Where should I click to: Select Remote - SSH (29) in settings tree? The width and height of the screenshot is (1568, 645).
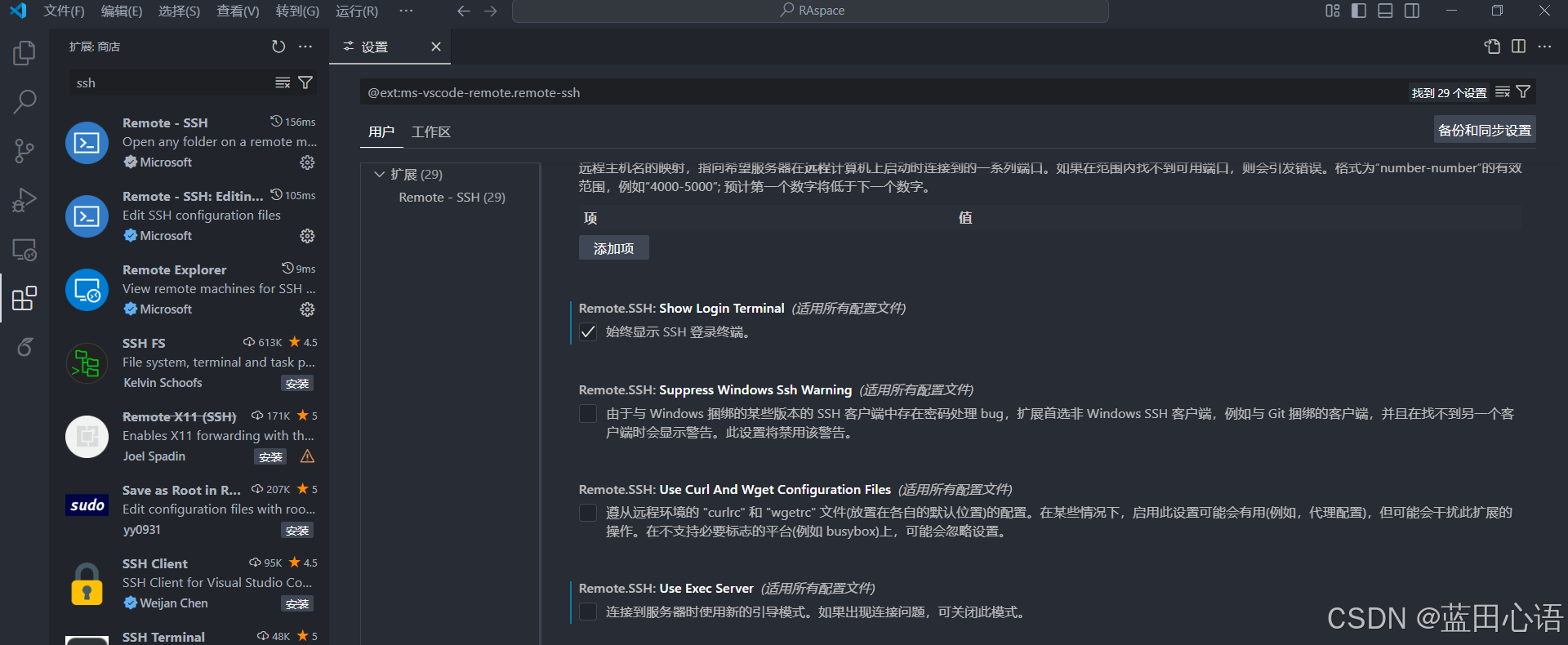tap(452, 197)
